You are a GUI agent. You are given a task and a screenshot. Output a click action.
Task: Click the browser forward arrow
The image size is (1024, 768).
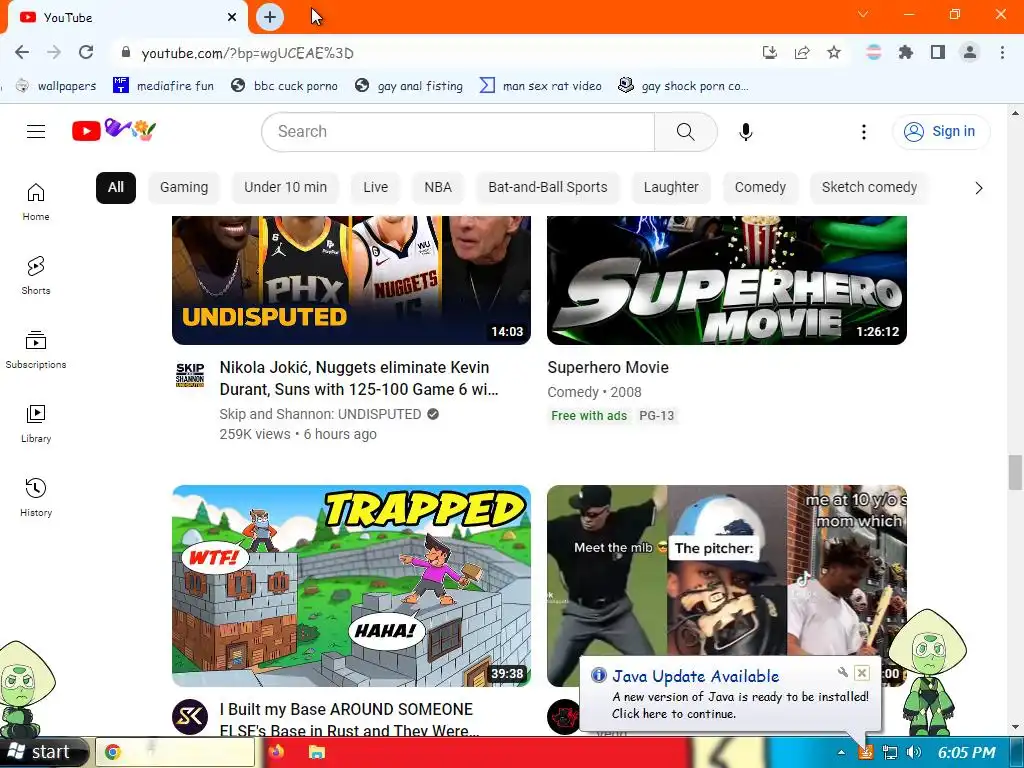(54, 52)
